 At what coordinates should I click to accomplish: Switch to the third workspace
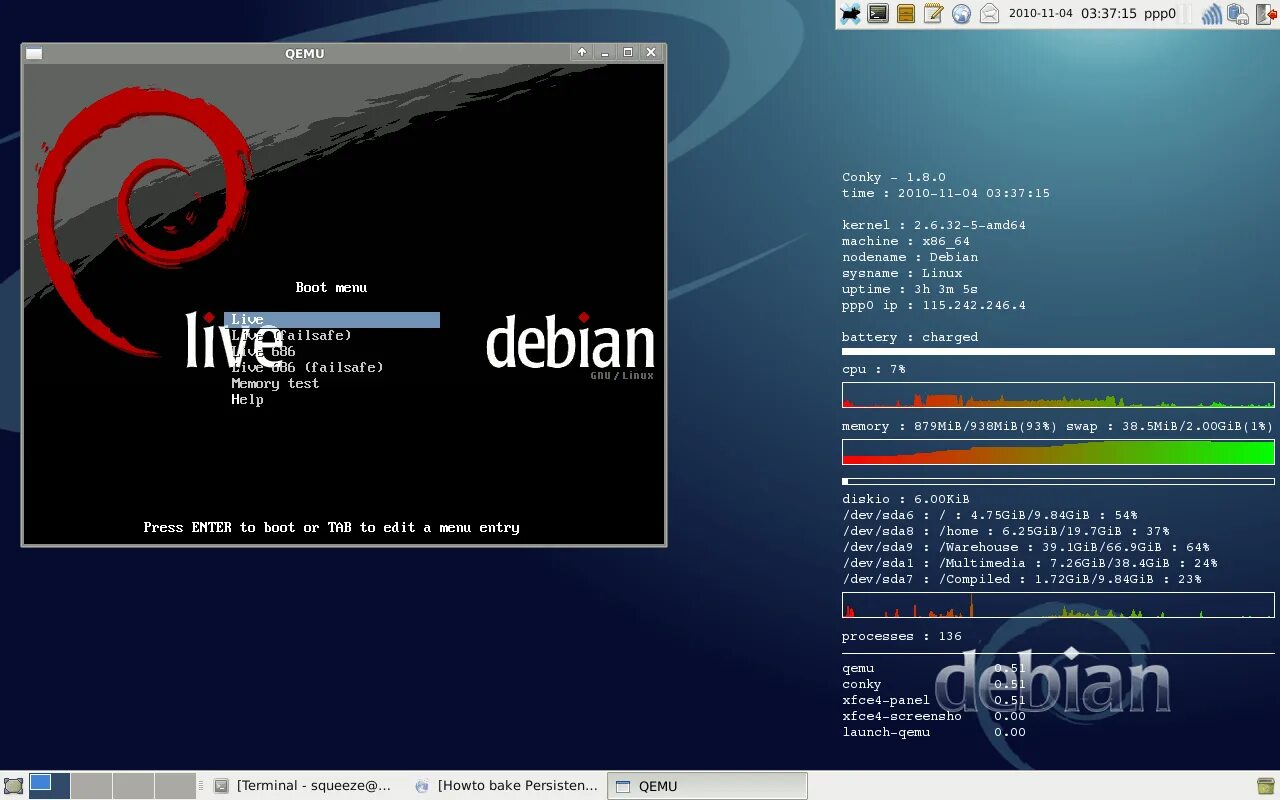point(133,786)
